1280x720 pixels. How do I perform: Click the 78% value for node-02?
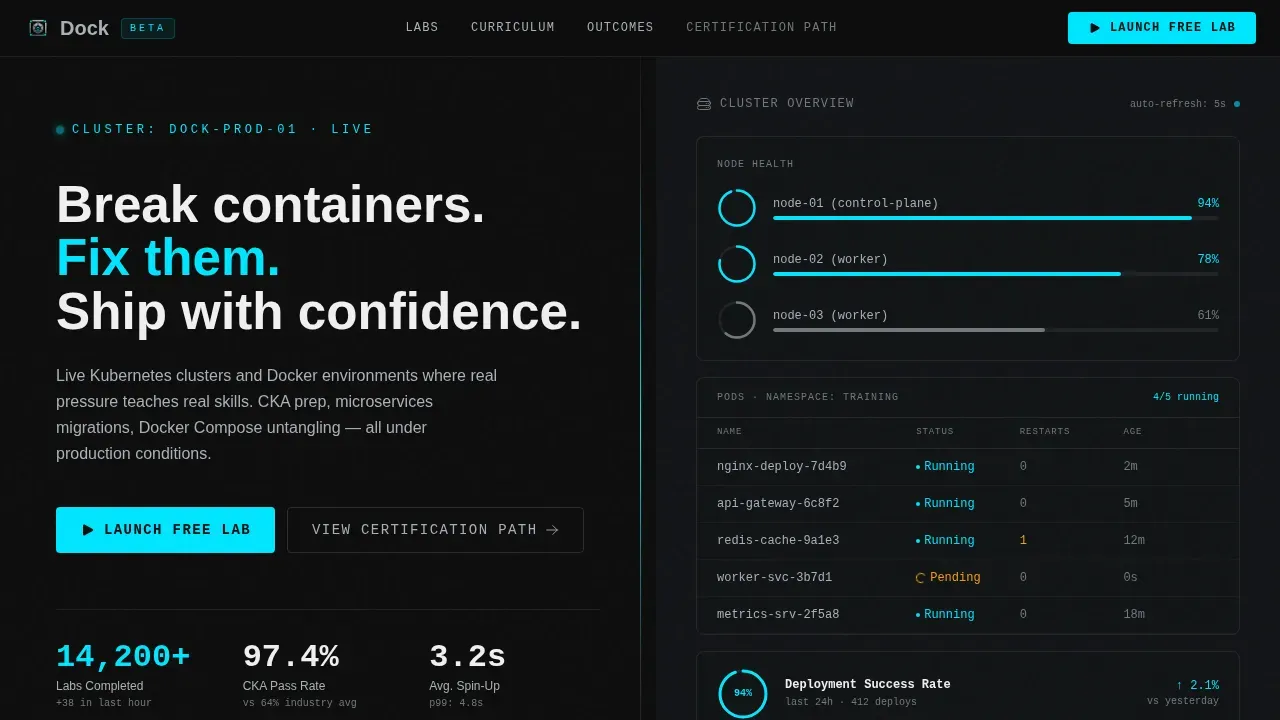pos(1208,260)
